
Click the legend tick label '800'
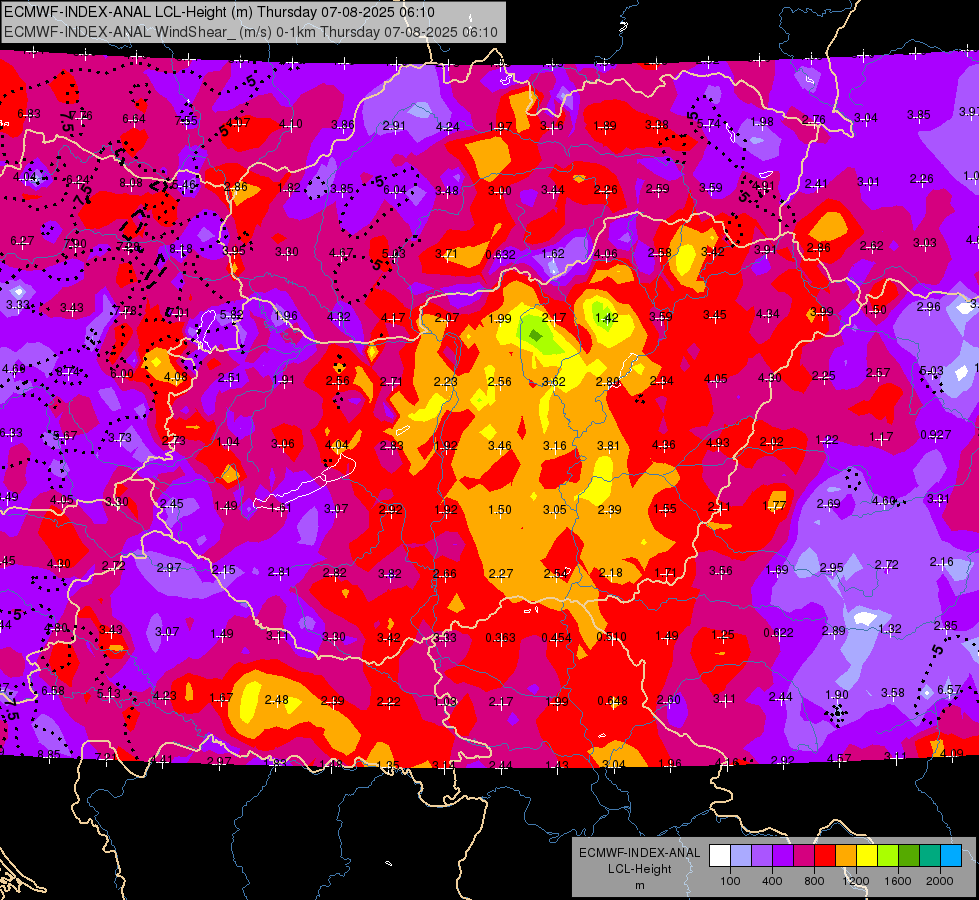click(814, 881)
